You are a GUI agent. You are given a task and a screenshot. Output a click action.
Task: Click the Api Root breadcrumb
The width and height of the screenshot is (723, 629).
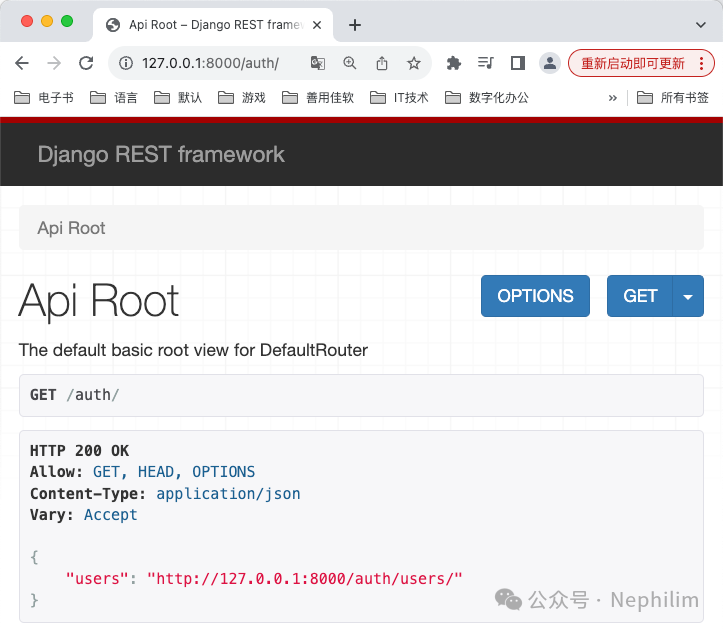71,228
